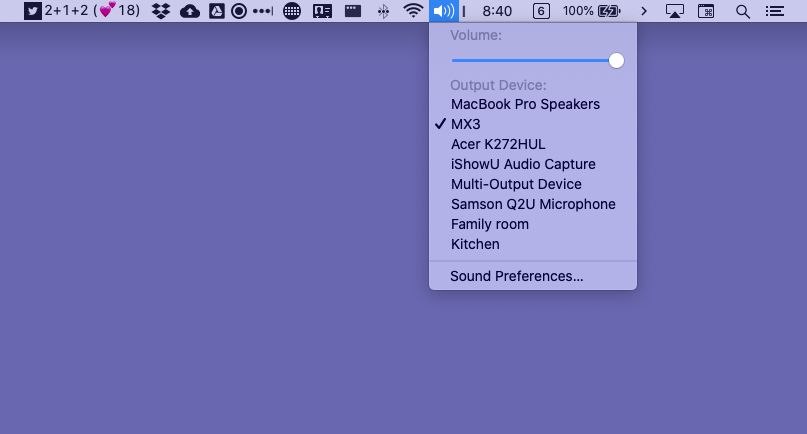Click the 8:40 clock in menu bar
This screenshot has width=807, height=434.
tap(497, 11)
